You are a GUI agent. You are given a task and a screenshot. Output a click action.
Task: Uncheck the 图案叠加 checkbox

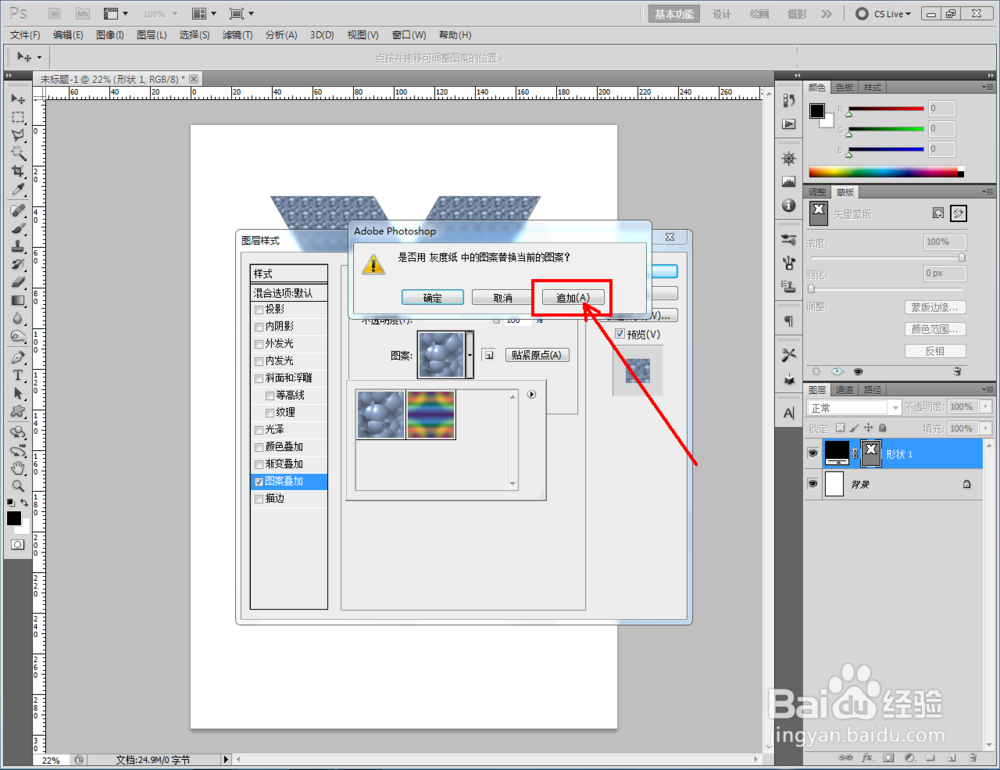(x=259, y=482)
